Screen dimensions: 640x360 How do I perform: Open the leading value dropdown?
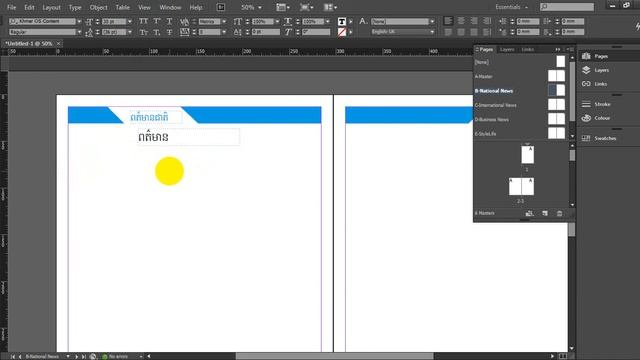tap(130, 32)
